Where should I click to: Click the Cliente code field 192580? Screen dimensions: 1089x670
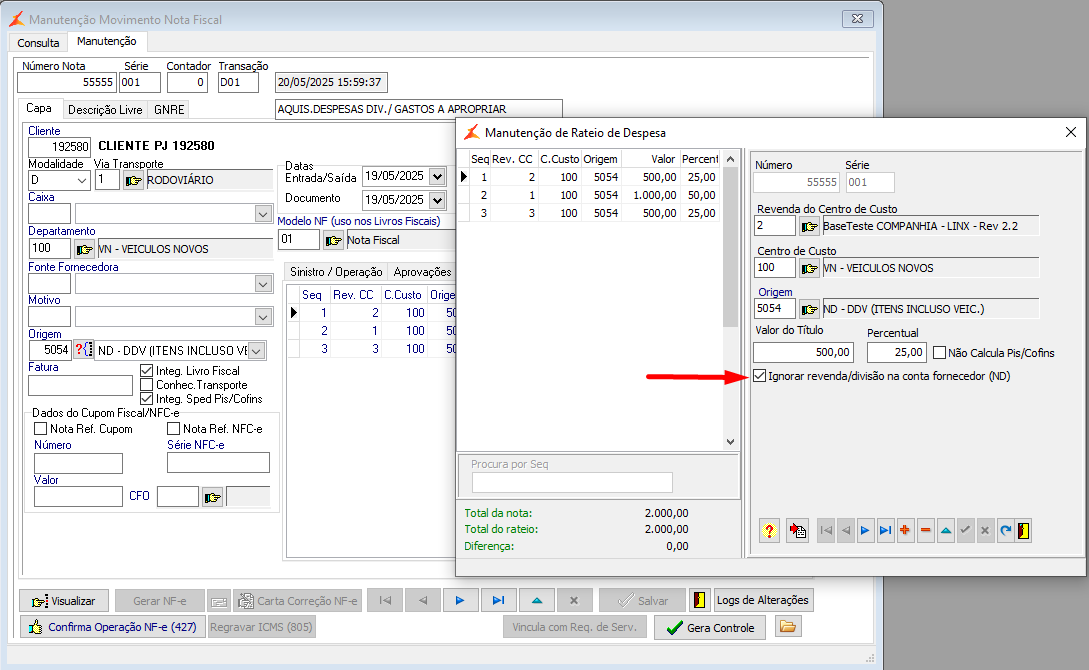(60, 146)
